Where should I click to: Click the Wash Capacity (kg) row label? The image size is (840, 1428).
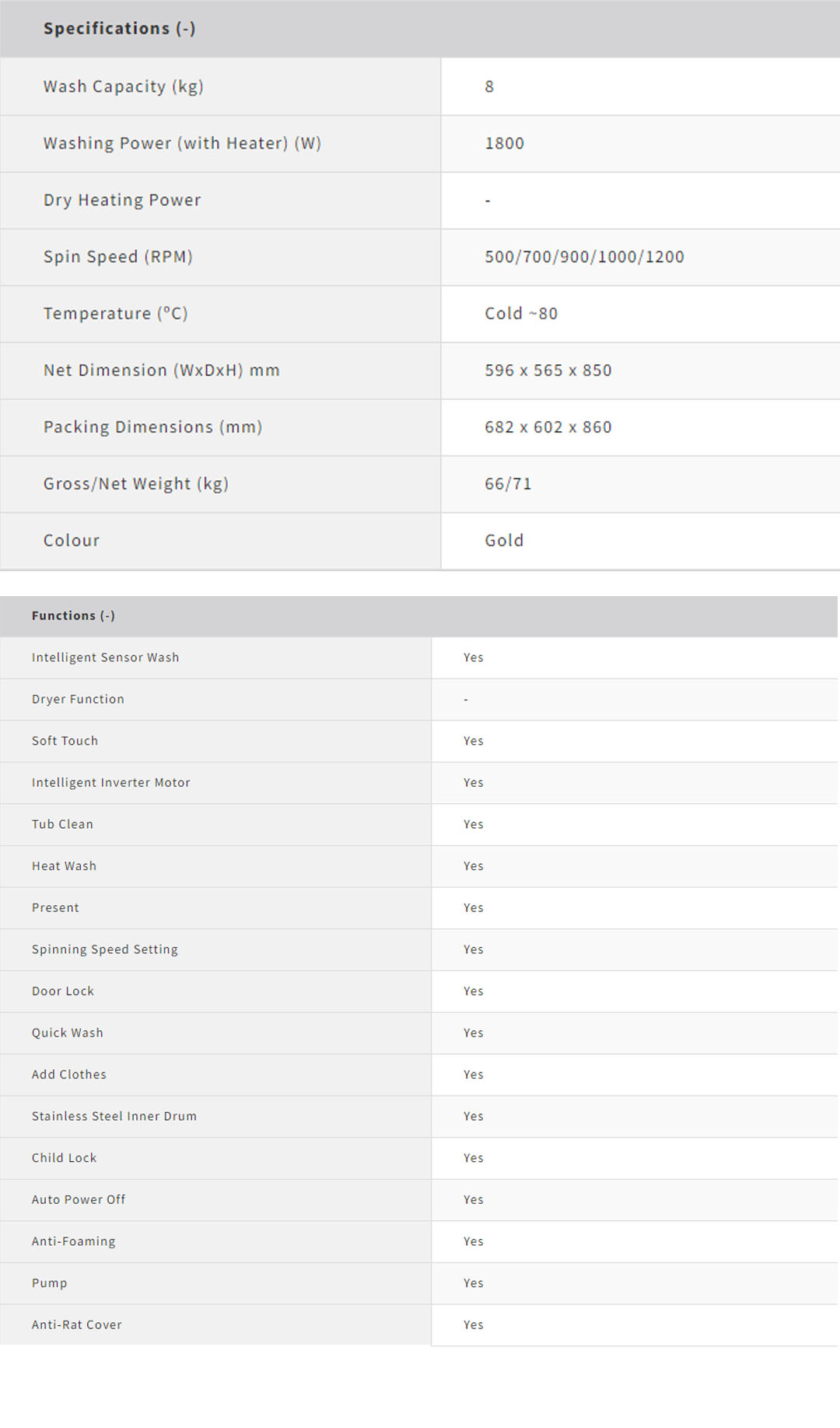pyautogui.click(x=123, y=86)
